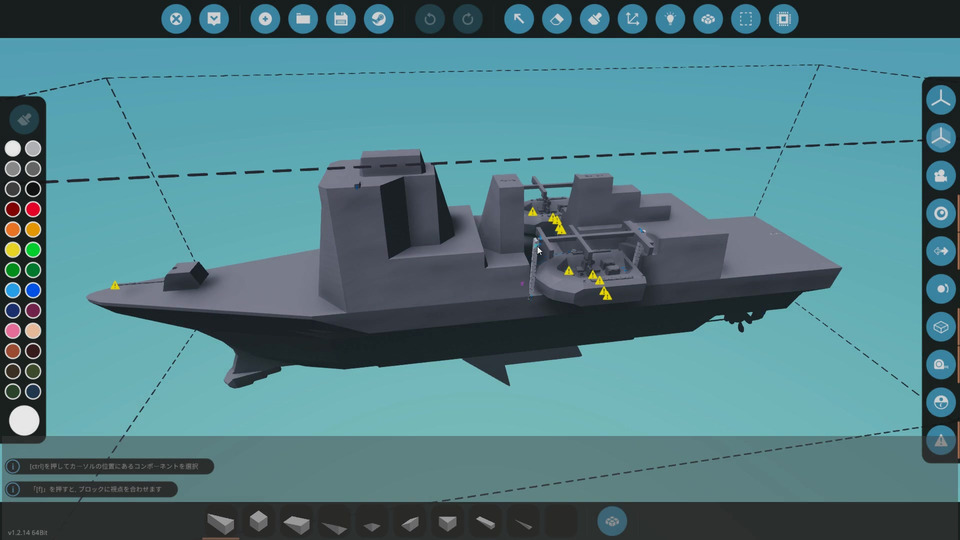This screenshot has height=540, width=960.
Task: Click the nested squares selection grid icon
Action: click(x=784, y=19)
